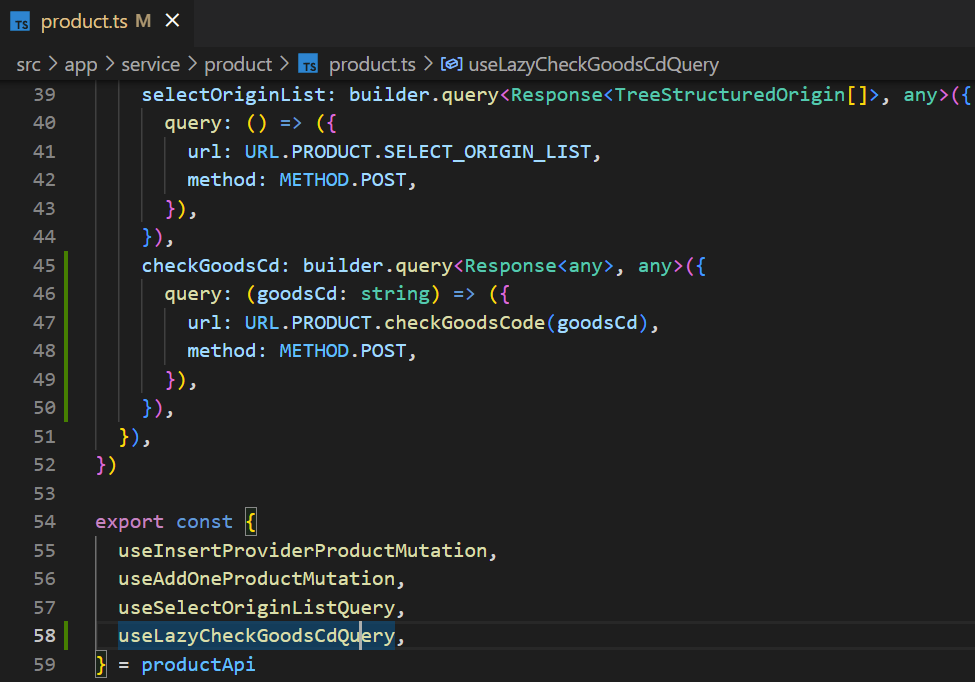Click the Response type on line 45

click(511, 266)
